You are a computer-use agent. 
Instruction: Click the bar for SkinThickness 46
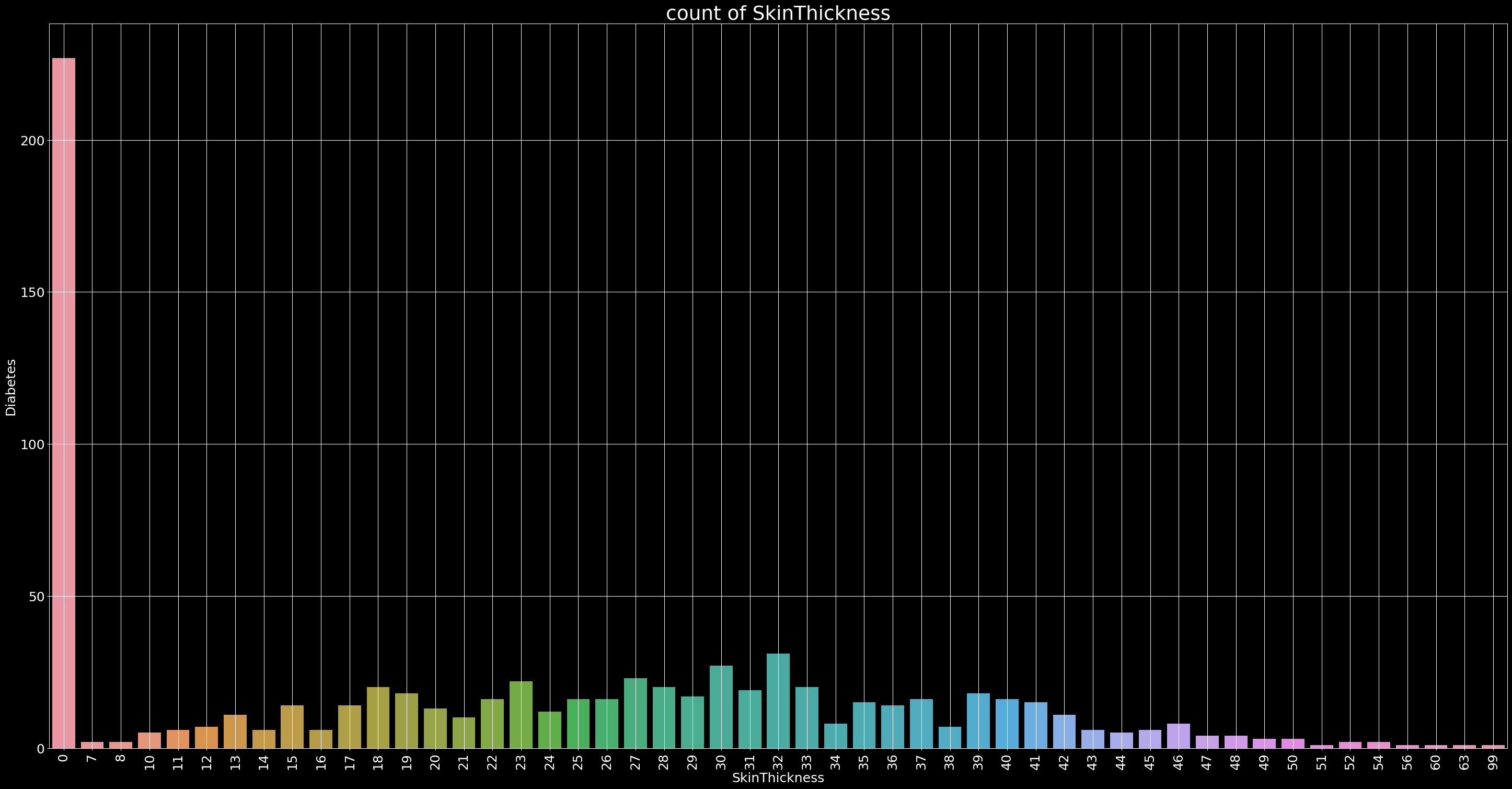coord(1178,736)
